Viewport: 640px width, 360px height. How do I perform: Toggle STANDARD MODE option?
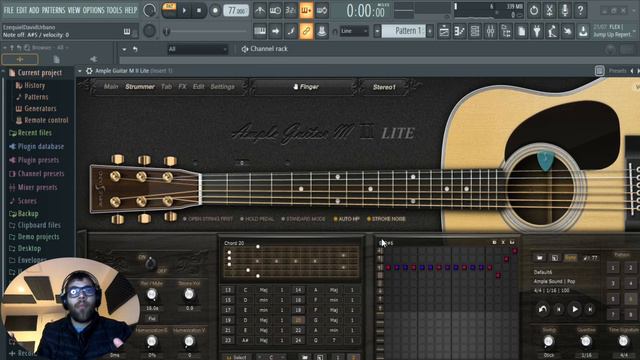pyautogui.click(x=303, y=219)
